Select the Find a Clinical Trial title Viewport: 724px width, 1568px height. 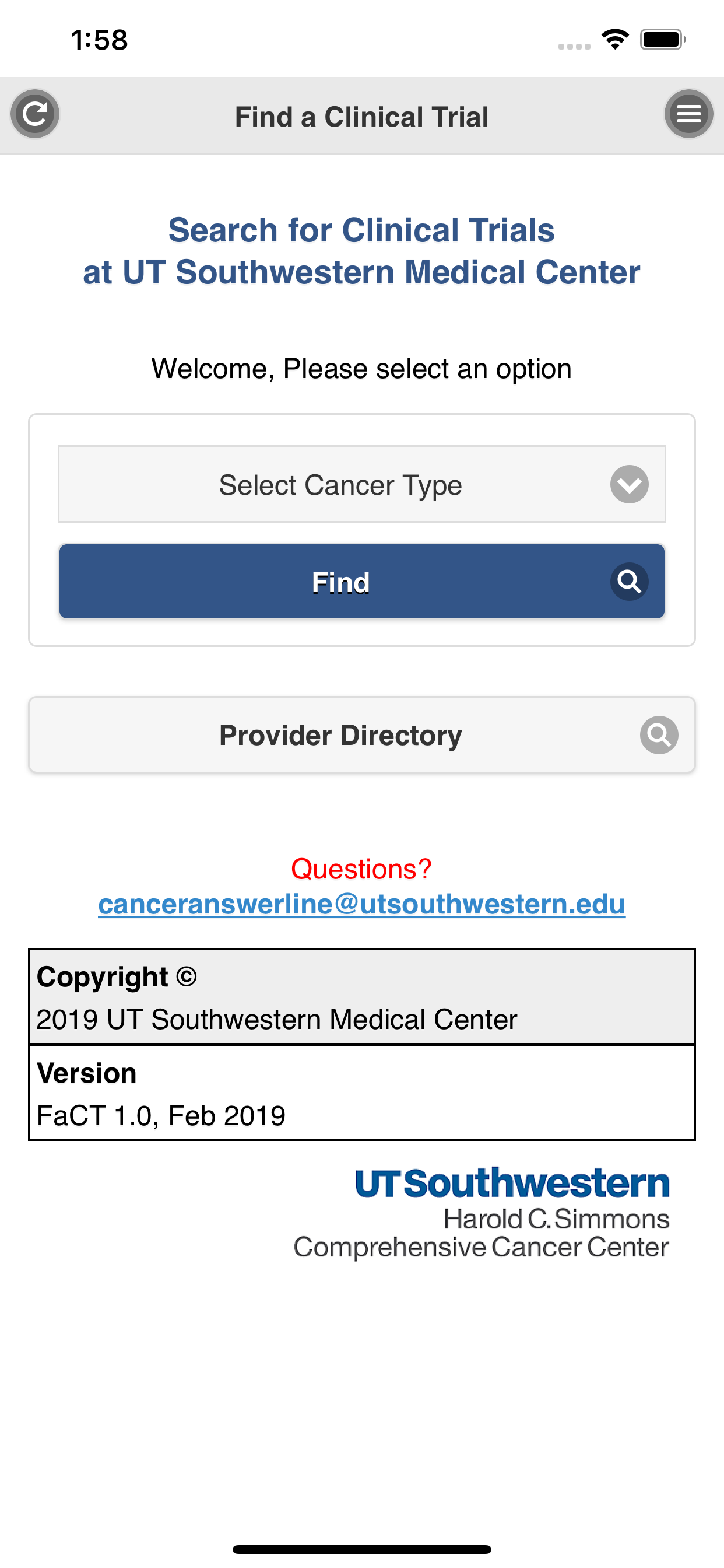[x=362, y=116]
